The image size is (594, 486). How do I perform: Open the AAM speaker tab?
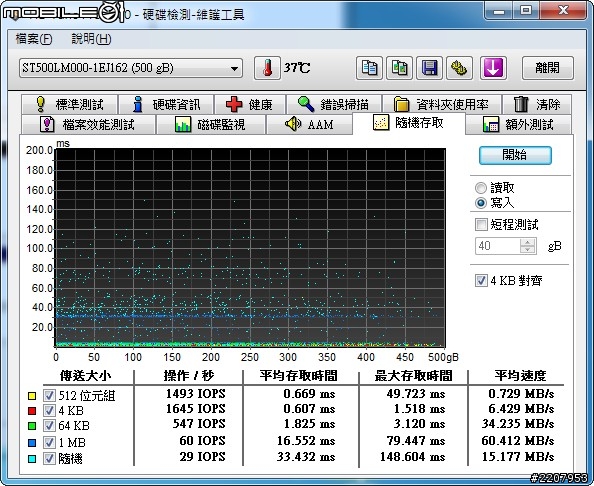tap(309, 124)
